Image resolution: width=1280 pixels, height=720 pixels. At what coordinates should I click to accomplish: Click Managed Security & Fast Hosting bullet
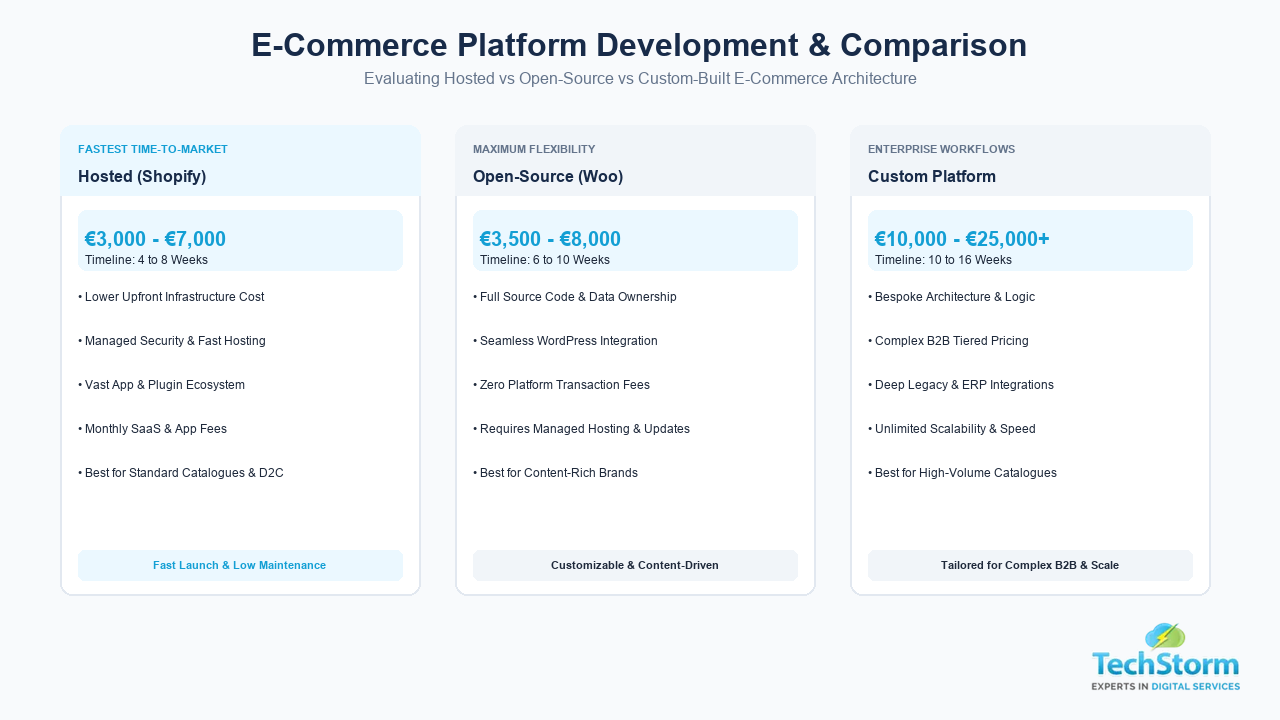point(172,341)
